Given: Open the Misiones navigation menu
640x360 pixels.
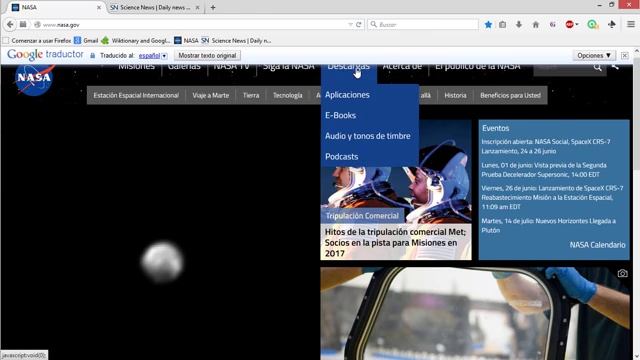Looking at the screenshot, I should [136, 67].
